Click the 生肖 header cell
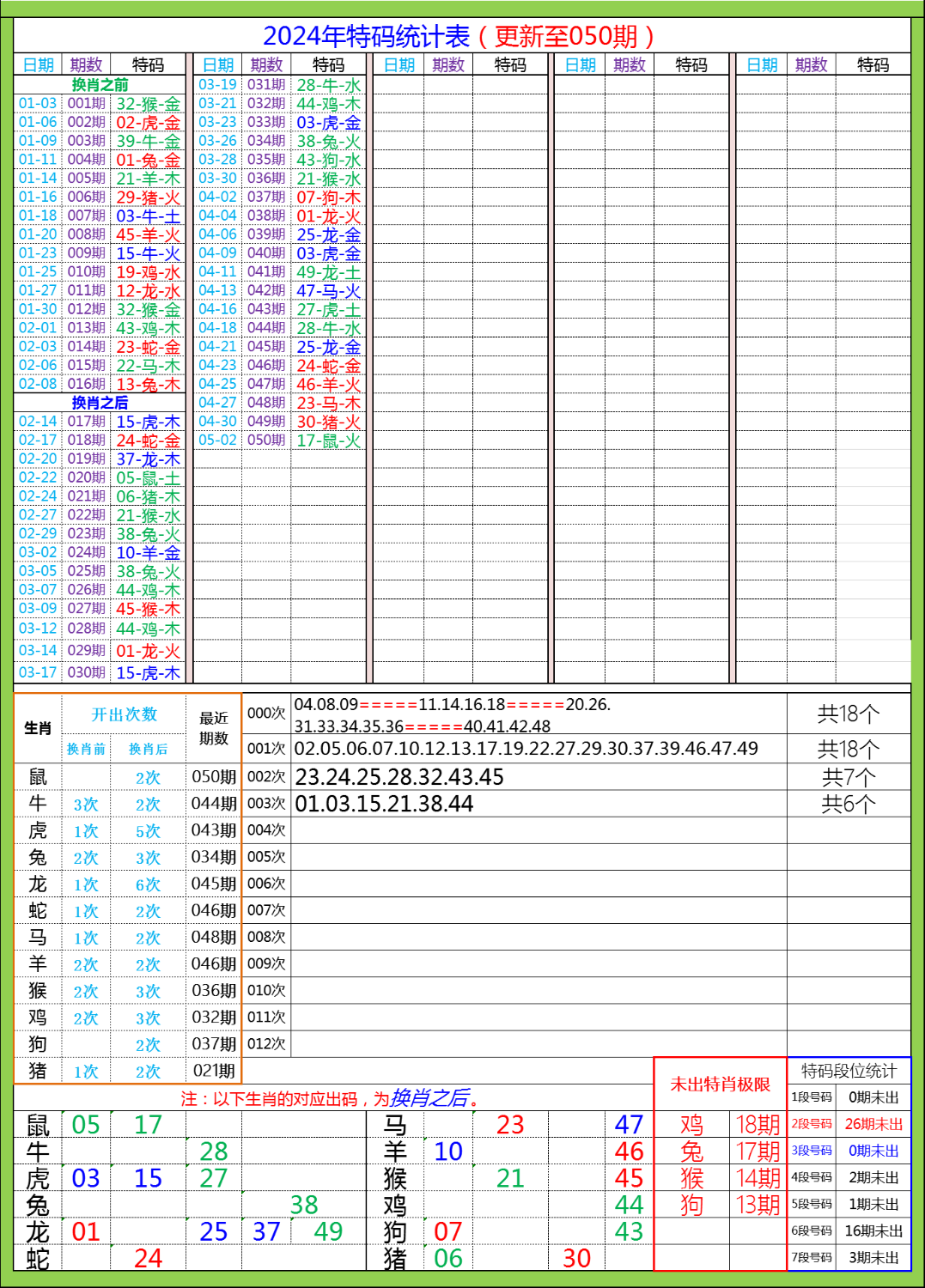The width and height of the screenshot is (925, 1288). coord(34,728)
